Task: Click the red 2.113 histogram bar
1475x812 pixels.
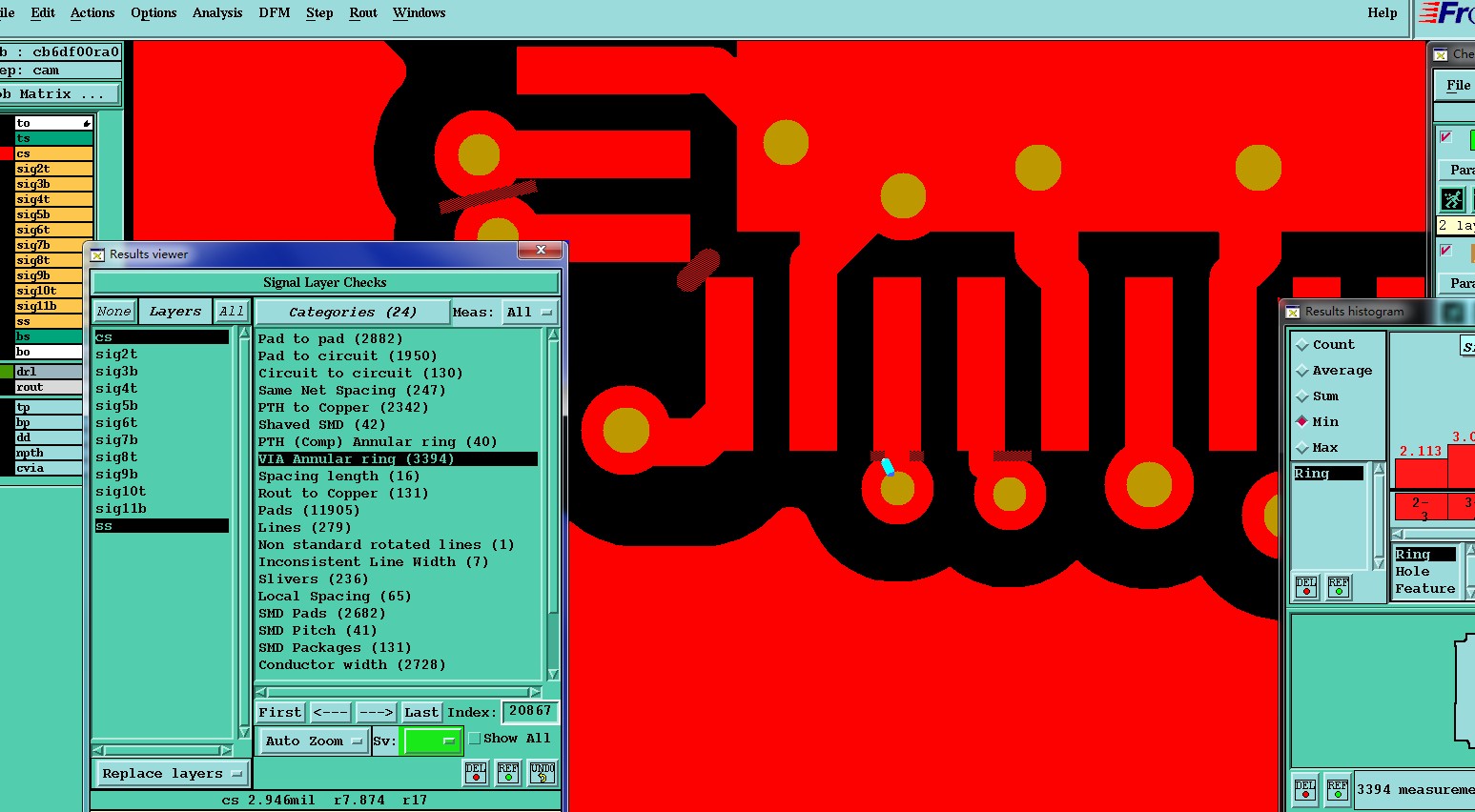Action: (x=1421, y=473)
